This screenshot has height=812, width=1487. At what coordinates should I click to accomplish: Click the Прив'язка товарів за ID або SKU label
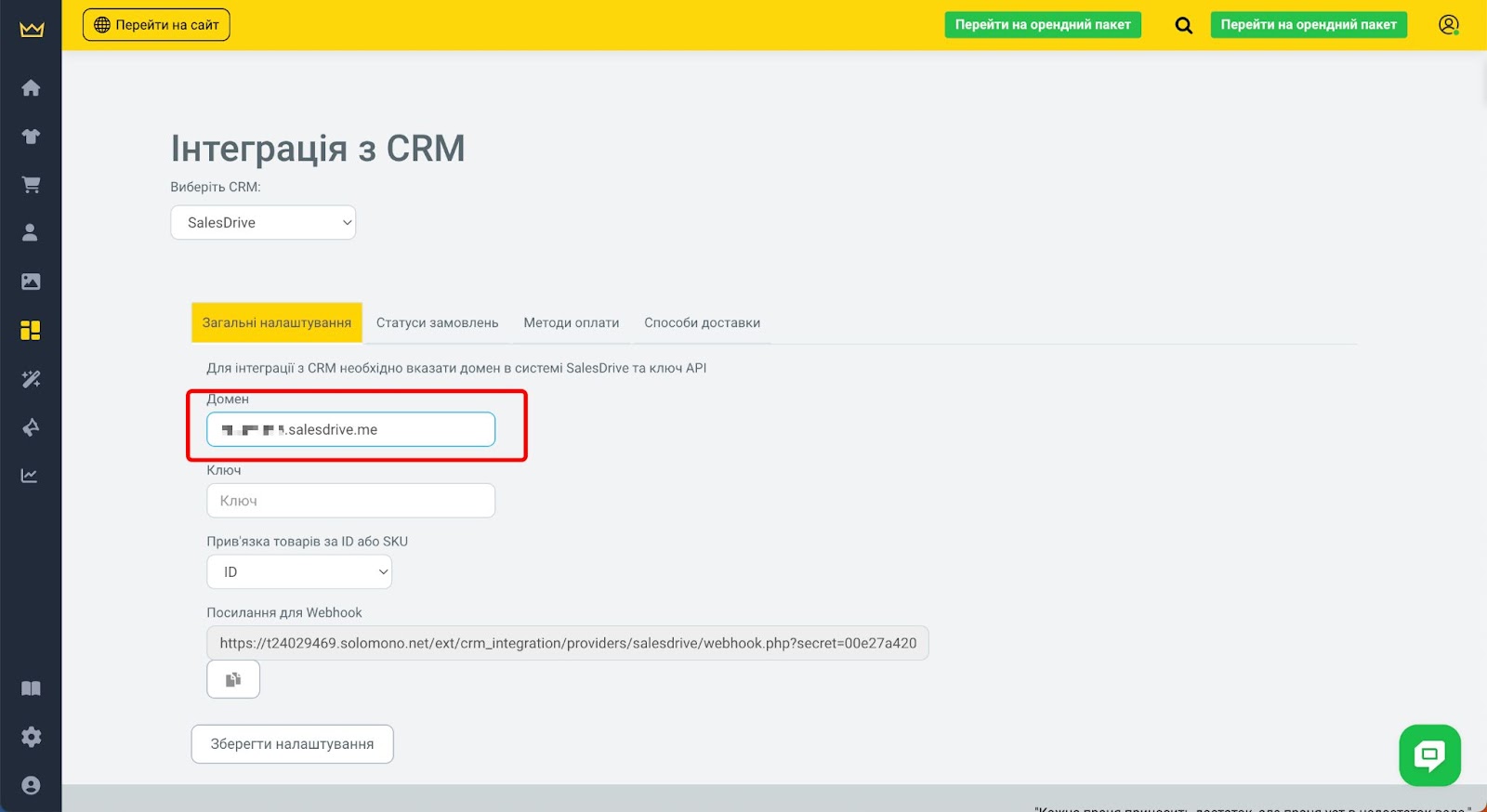pos(308,542)
